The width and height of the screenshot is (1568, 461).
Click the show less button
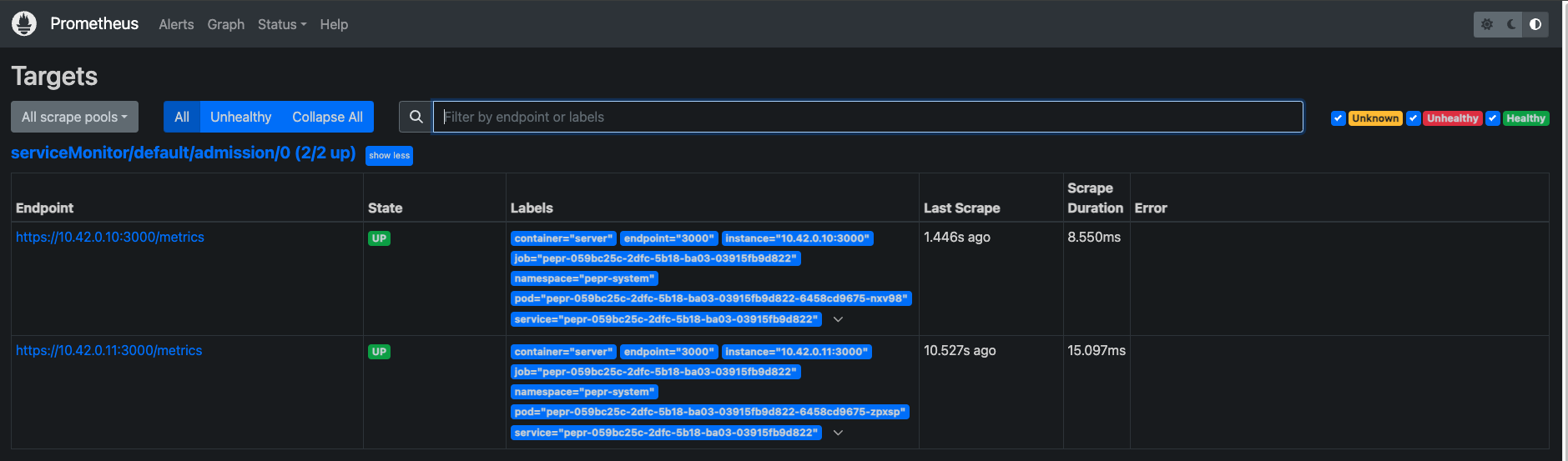[389, 156]
